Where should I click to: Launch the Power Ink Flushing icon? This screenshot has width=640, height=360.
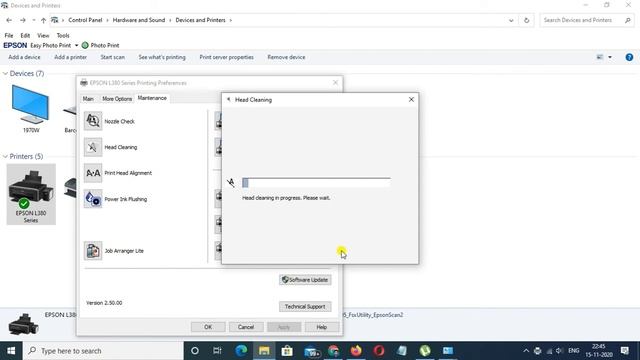pyautogui.click(x=93, y=199)
